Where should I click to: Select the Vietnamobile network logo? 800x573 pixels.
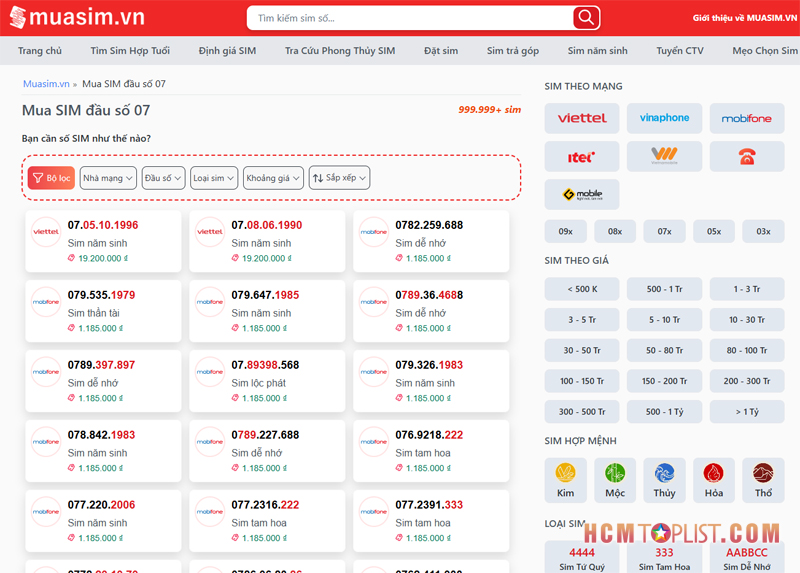pos(664,157)
